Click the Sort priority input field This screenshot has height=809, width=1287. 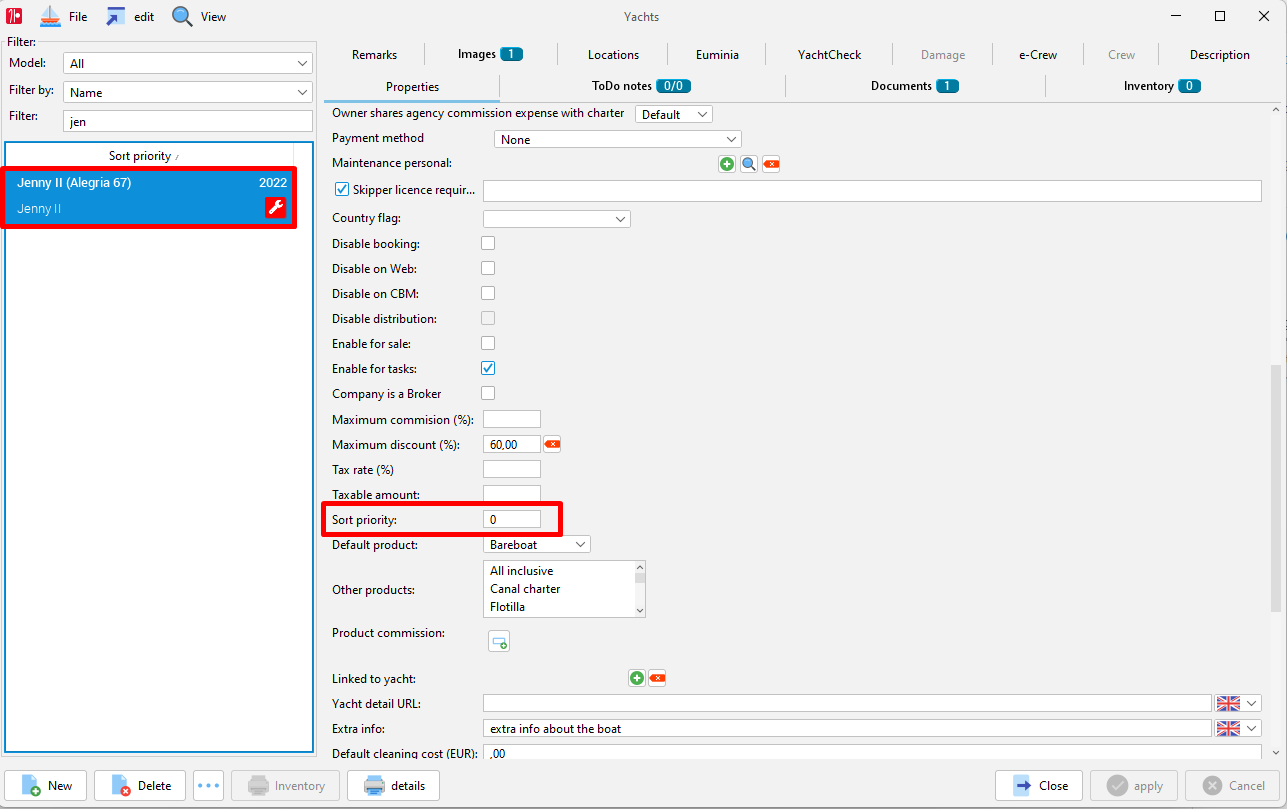point(512,519)
